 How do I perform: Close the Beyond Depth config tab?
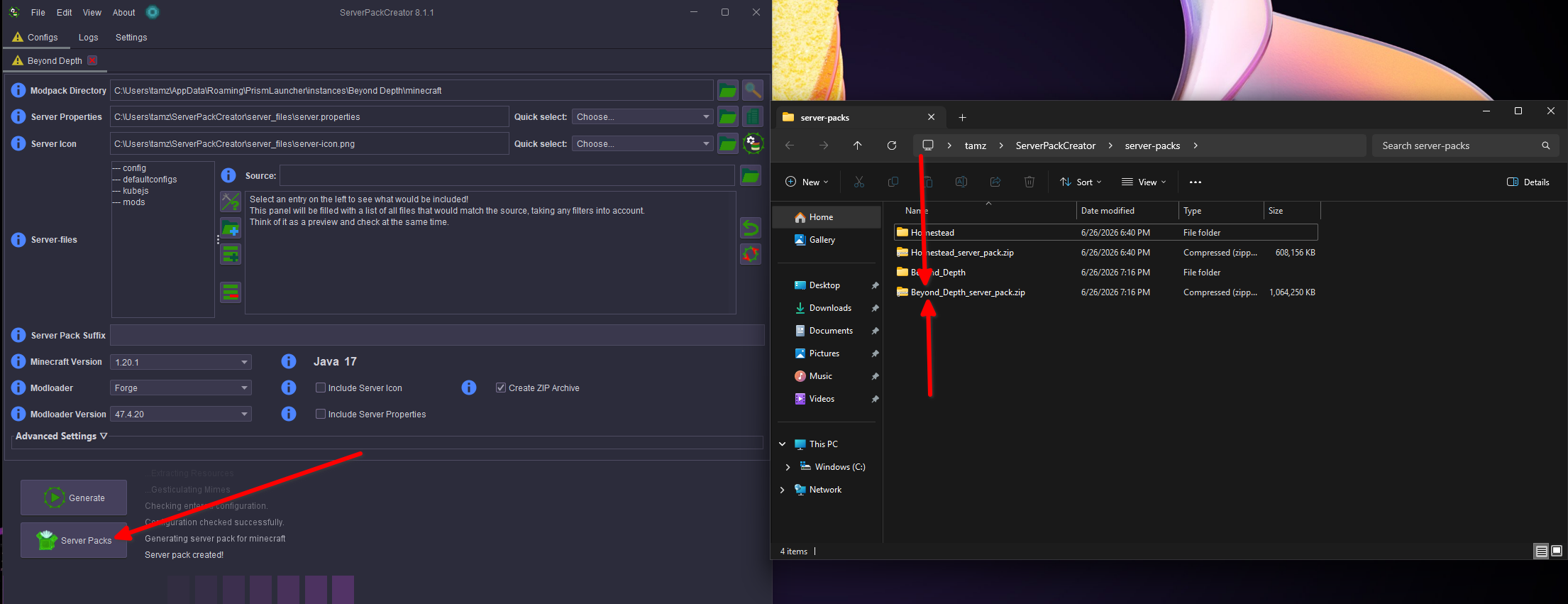(x=92, y=60)
